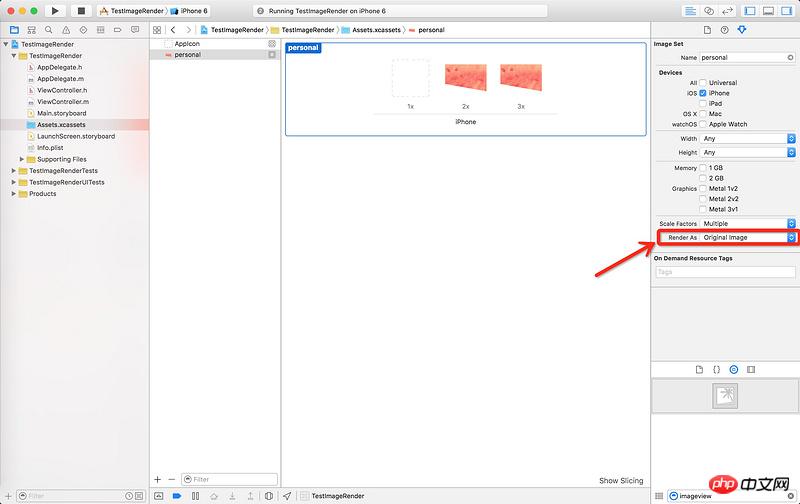Open the Issue navigator tab
This screenshot has width=800, height=504.
[x=66, y=30]
